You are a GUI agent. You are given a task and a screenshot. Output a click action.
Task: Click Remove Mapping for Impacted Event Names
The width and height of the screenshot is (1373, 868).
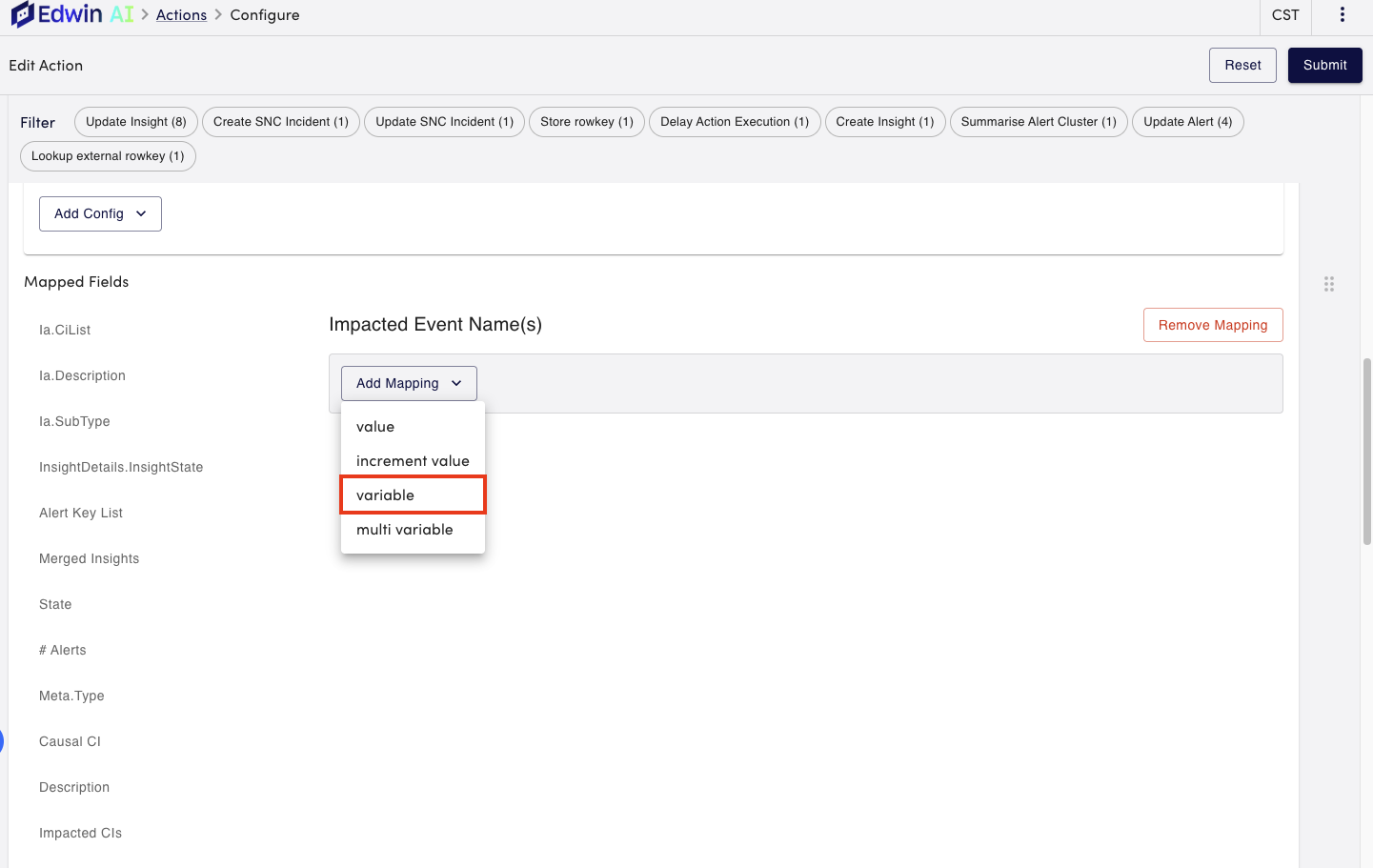pyautogui.click(x=1212, y=325)
